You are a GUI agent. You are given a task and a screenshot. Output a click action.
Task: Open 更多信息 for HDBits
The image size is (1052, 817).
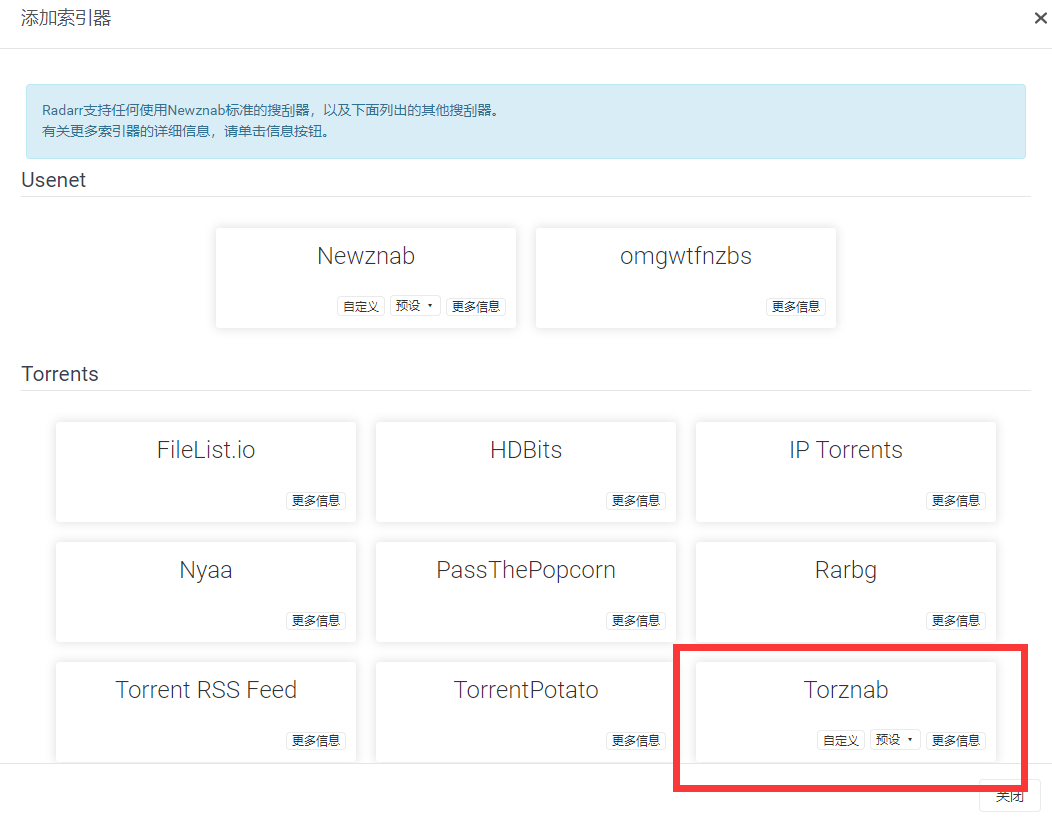636,500
